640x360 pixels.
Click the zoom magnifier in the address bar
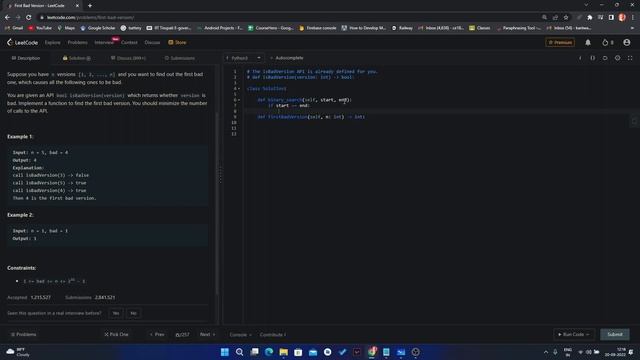coord(544,18)
